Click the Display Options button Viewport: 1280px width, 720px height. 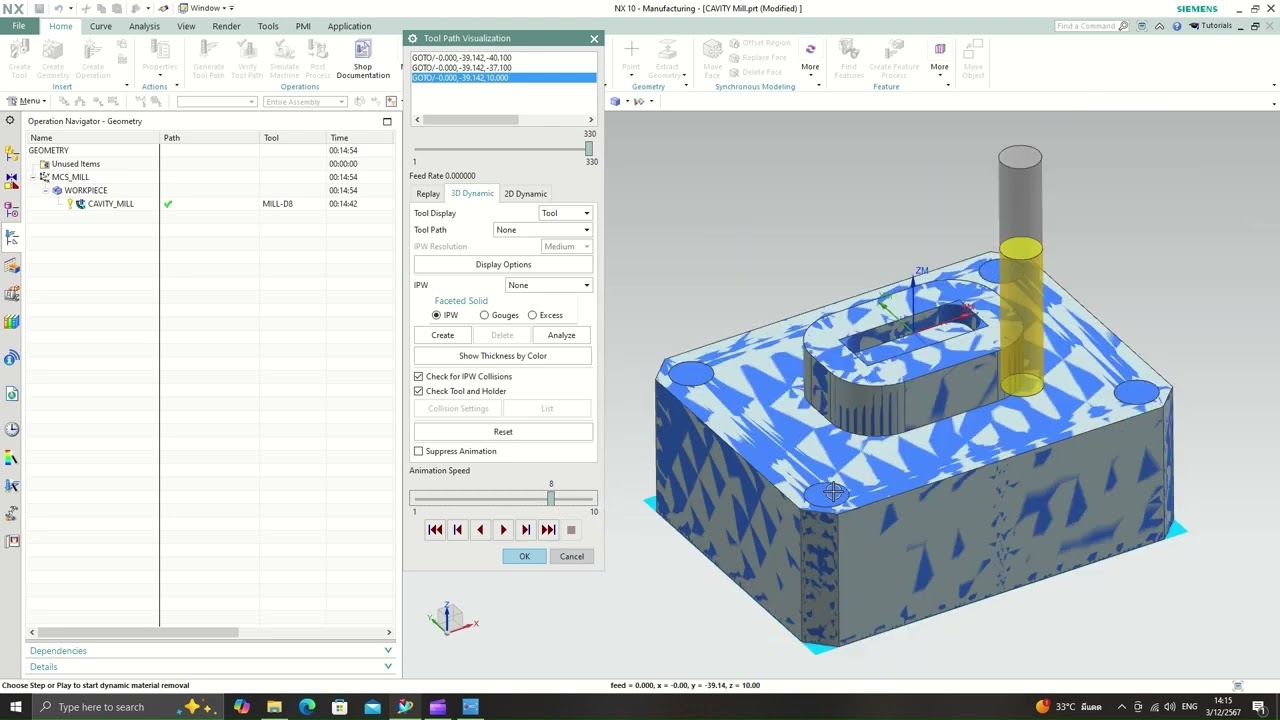point(503,265)
